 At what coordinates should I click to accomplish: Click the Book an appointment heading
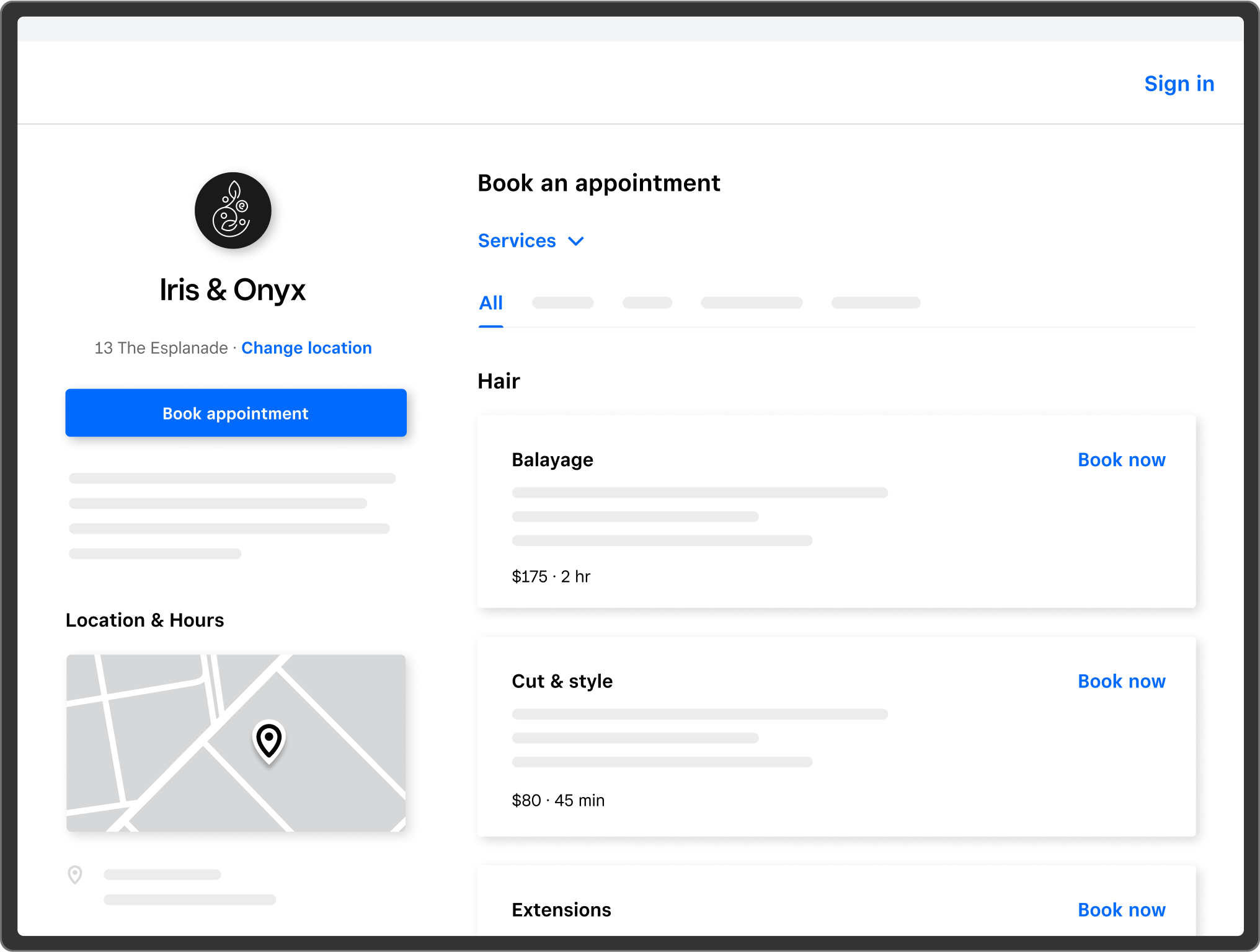(x=598, y=183)
